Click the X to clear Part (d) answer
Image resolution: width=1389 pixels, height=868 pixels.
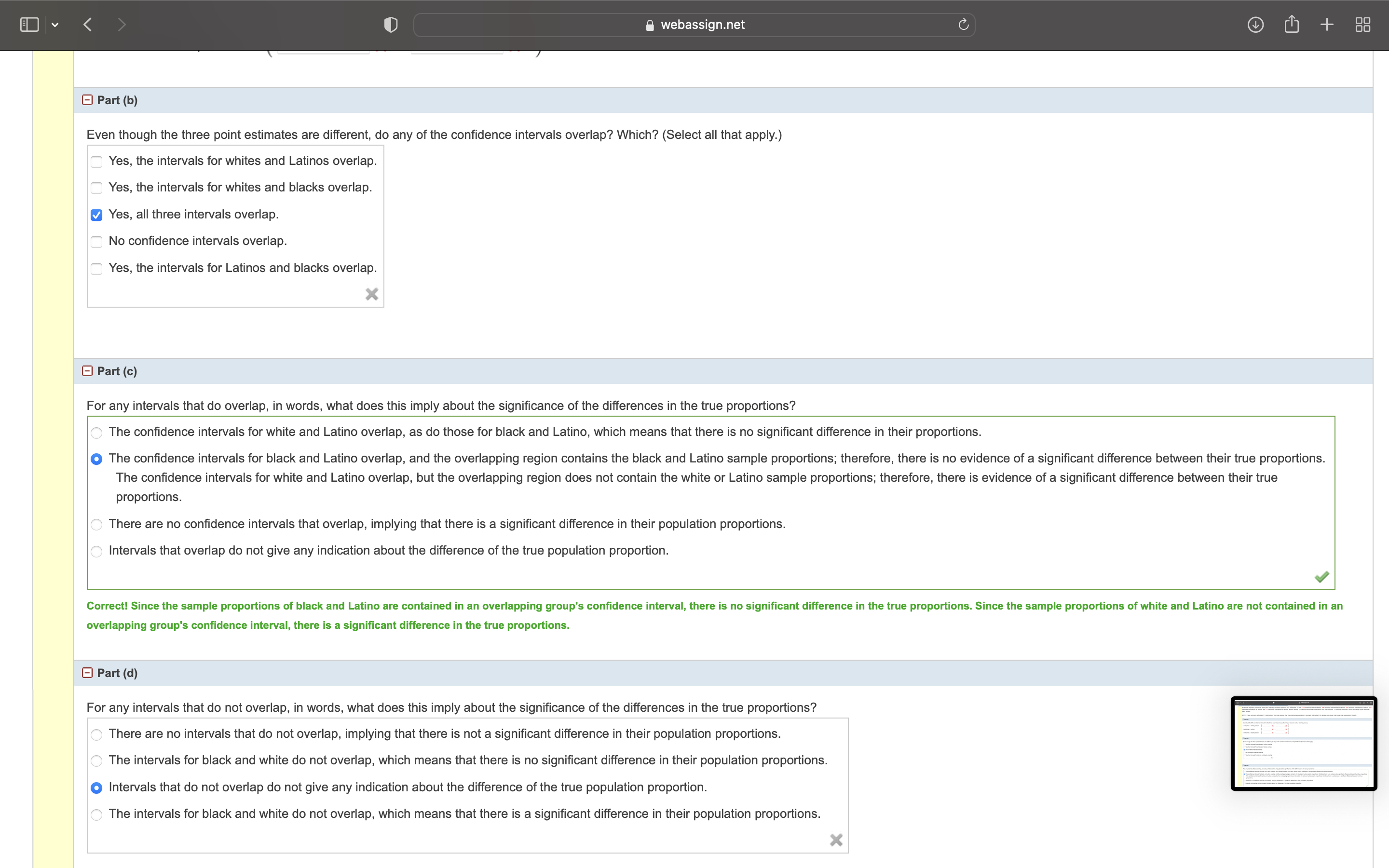pos(836,839)
